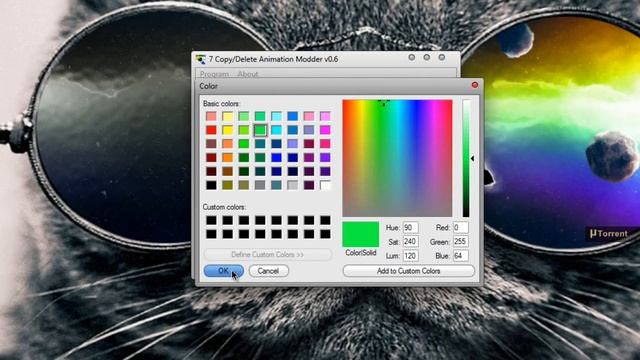Open the About menu in Animation Modder
This screenshot has height=360, width=640.
click(x=248, y=74)
